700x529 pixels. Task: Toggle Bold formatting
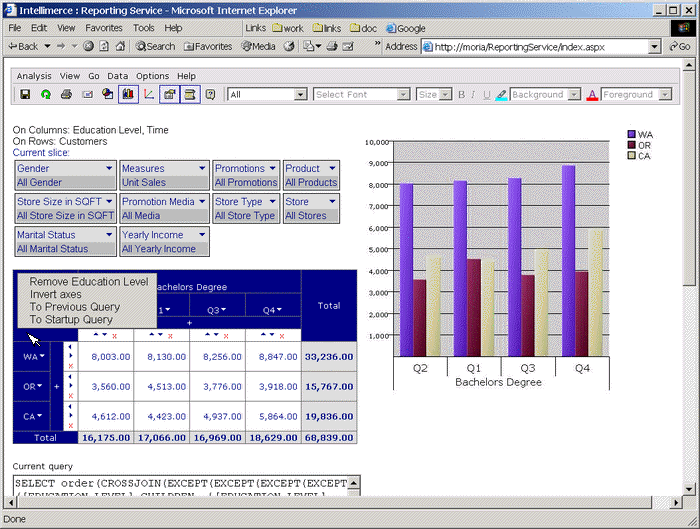click(x=462, y=95)
